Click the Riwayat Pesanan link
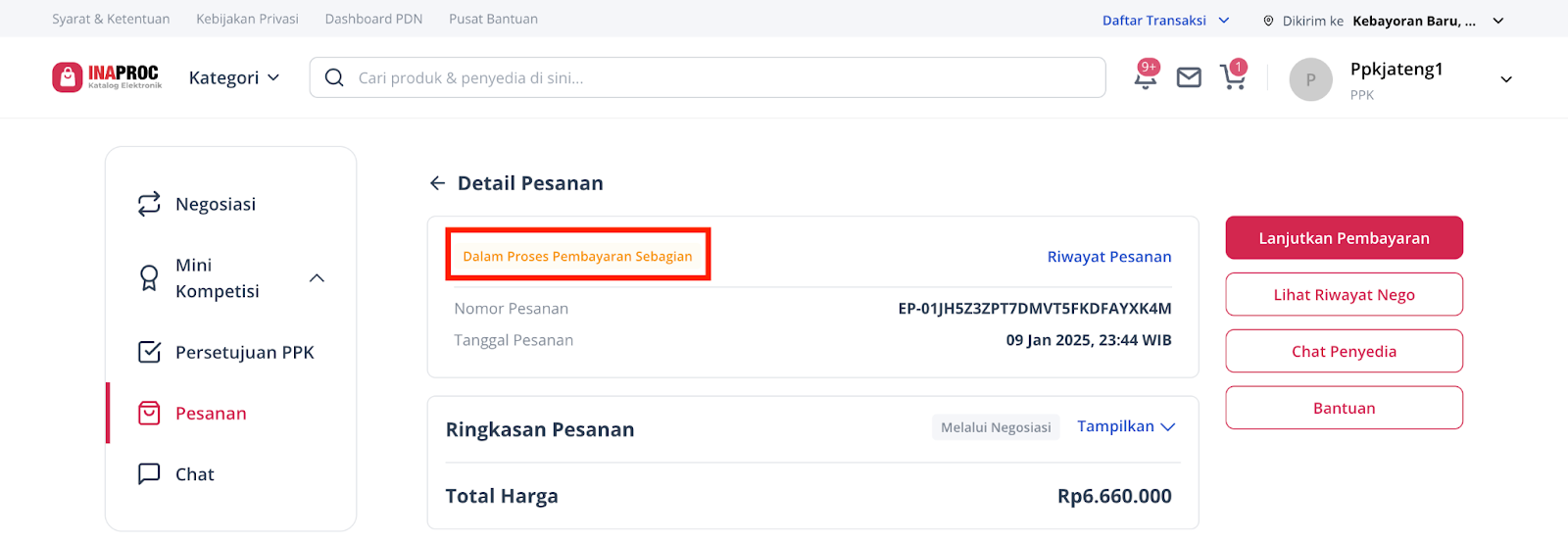1568x544 pixels. [x=1109, y=257]
